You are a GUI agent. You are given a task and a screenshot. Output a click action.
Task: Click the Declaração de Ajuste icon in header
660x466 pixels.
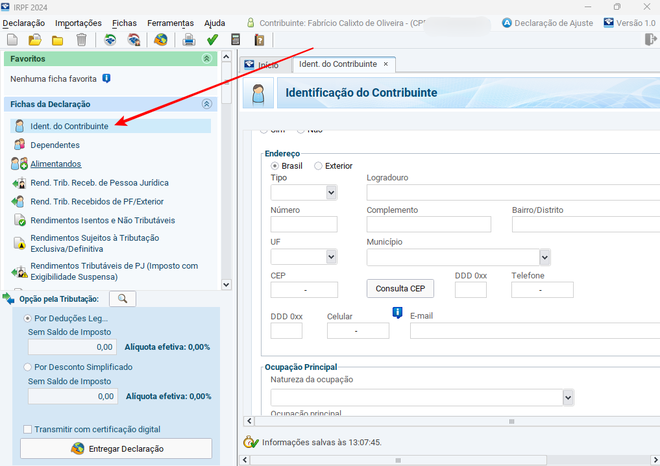coord(507,23)
